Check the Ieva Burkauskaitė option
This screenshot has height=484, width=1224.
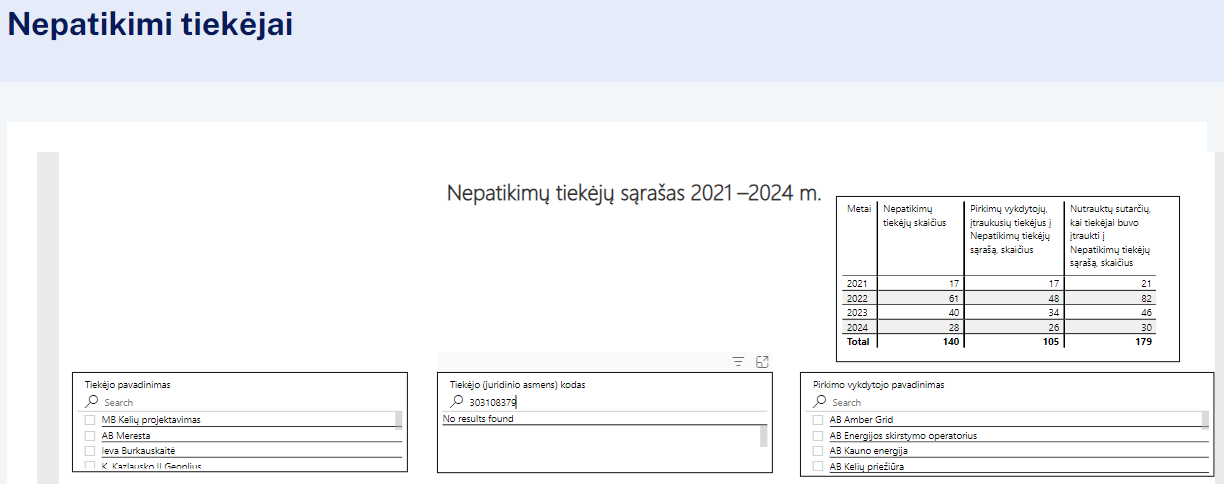coord(91,451)
